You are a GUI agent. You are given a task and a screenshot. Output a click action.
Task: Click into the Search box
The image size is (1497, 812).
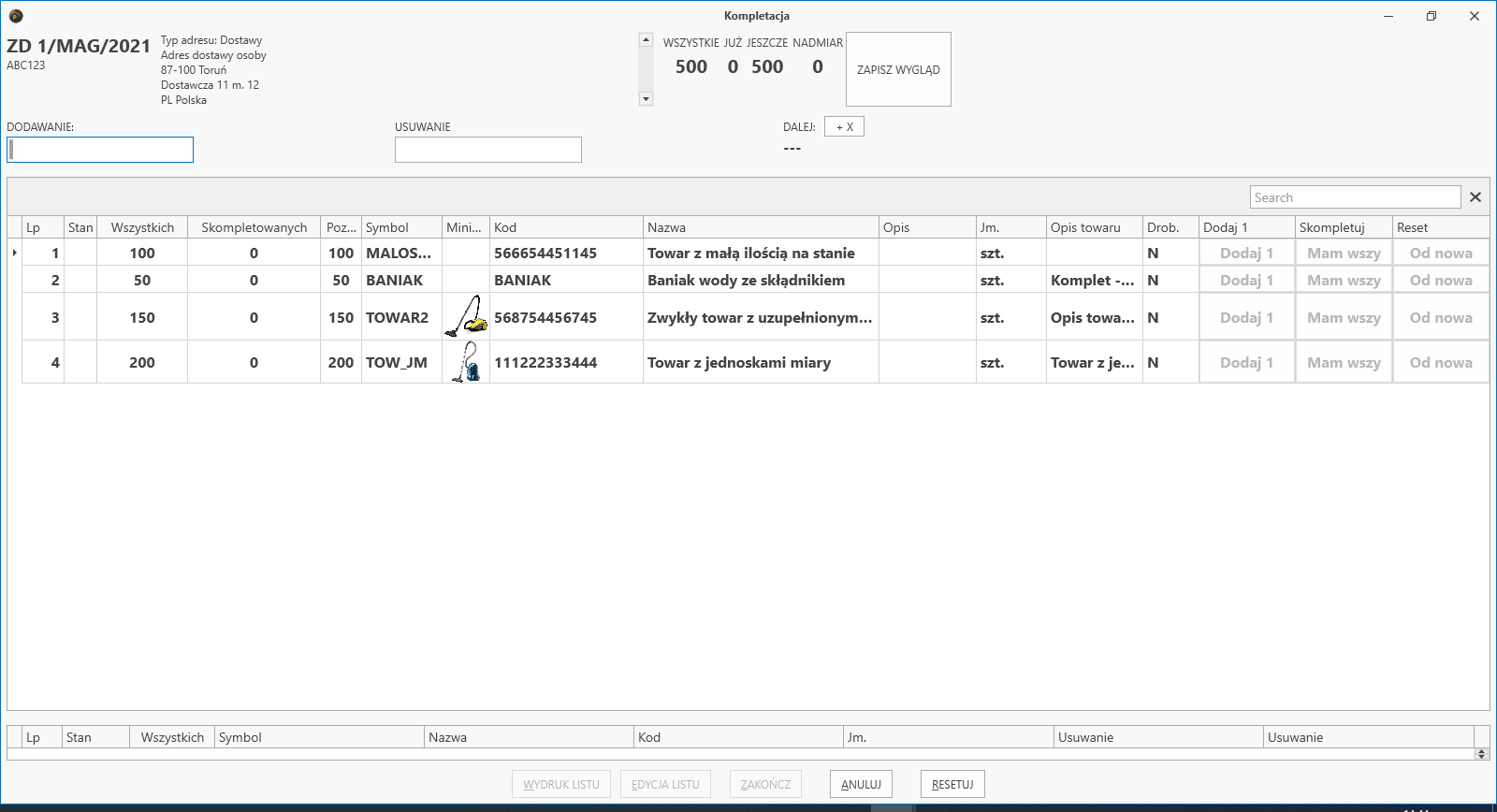[1355, 197]
